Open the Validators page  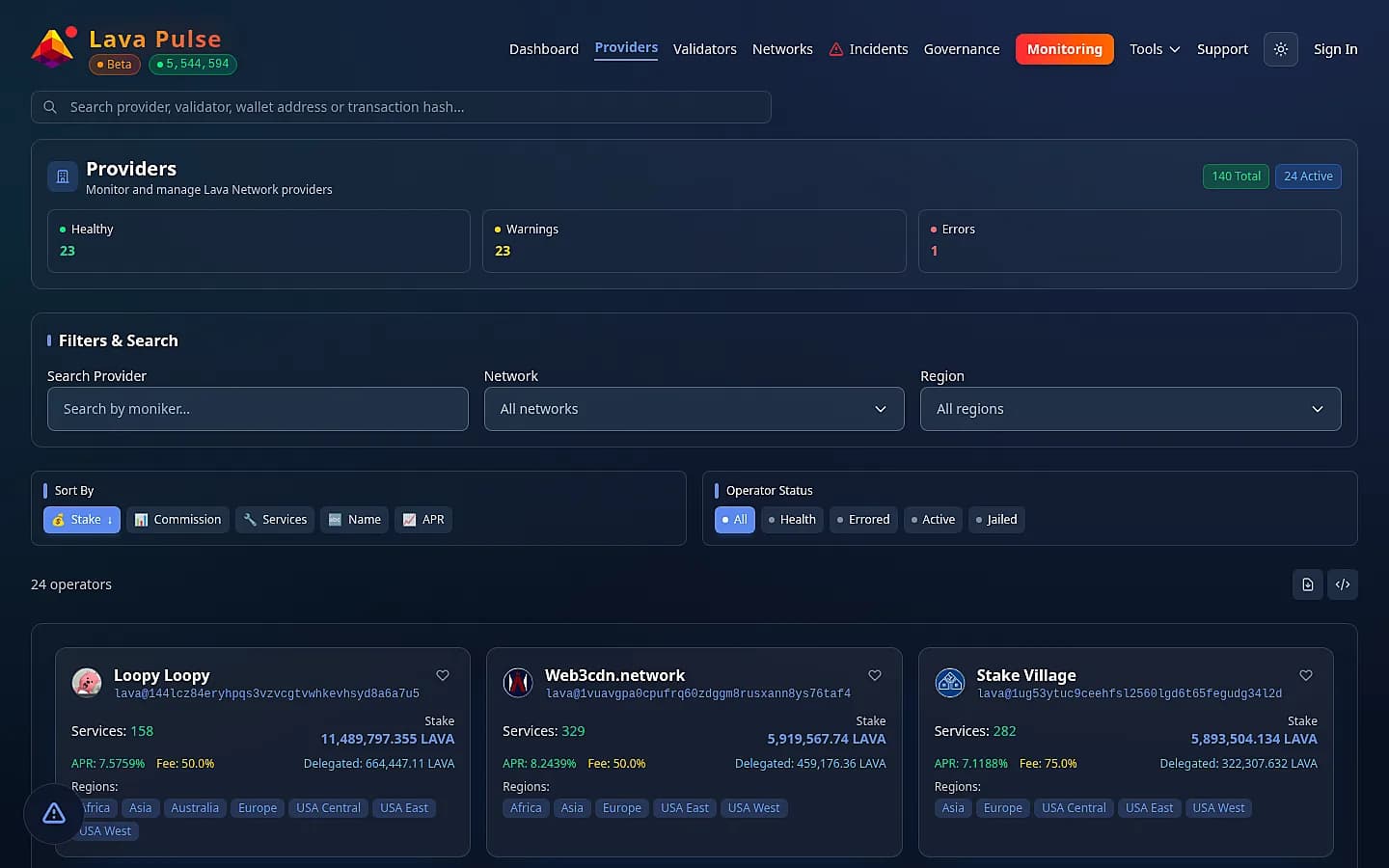tap(705, 49)
